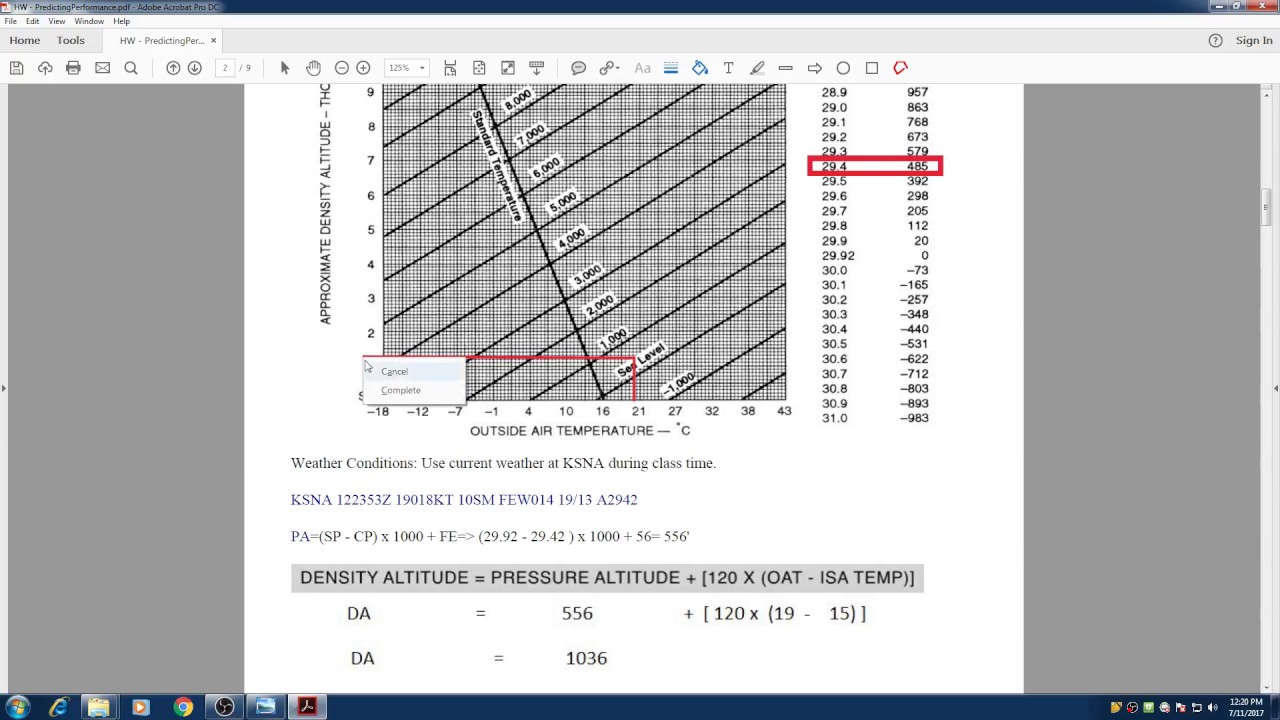
Task: Select the Hand pan tool
Action: pos(313,68)
